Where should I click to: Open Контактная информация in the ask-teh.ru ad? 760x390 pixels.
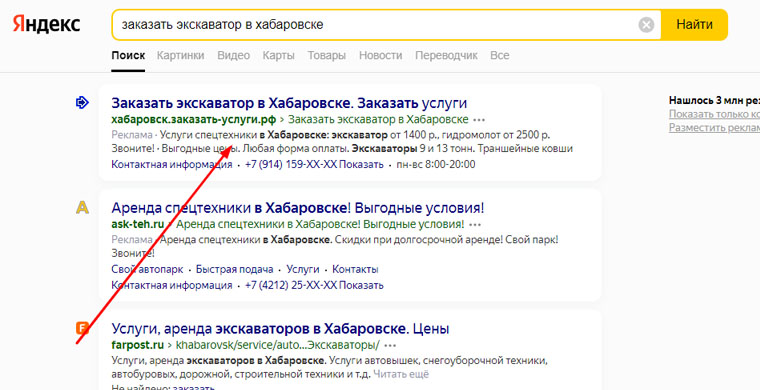tap(172, 285)
